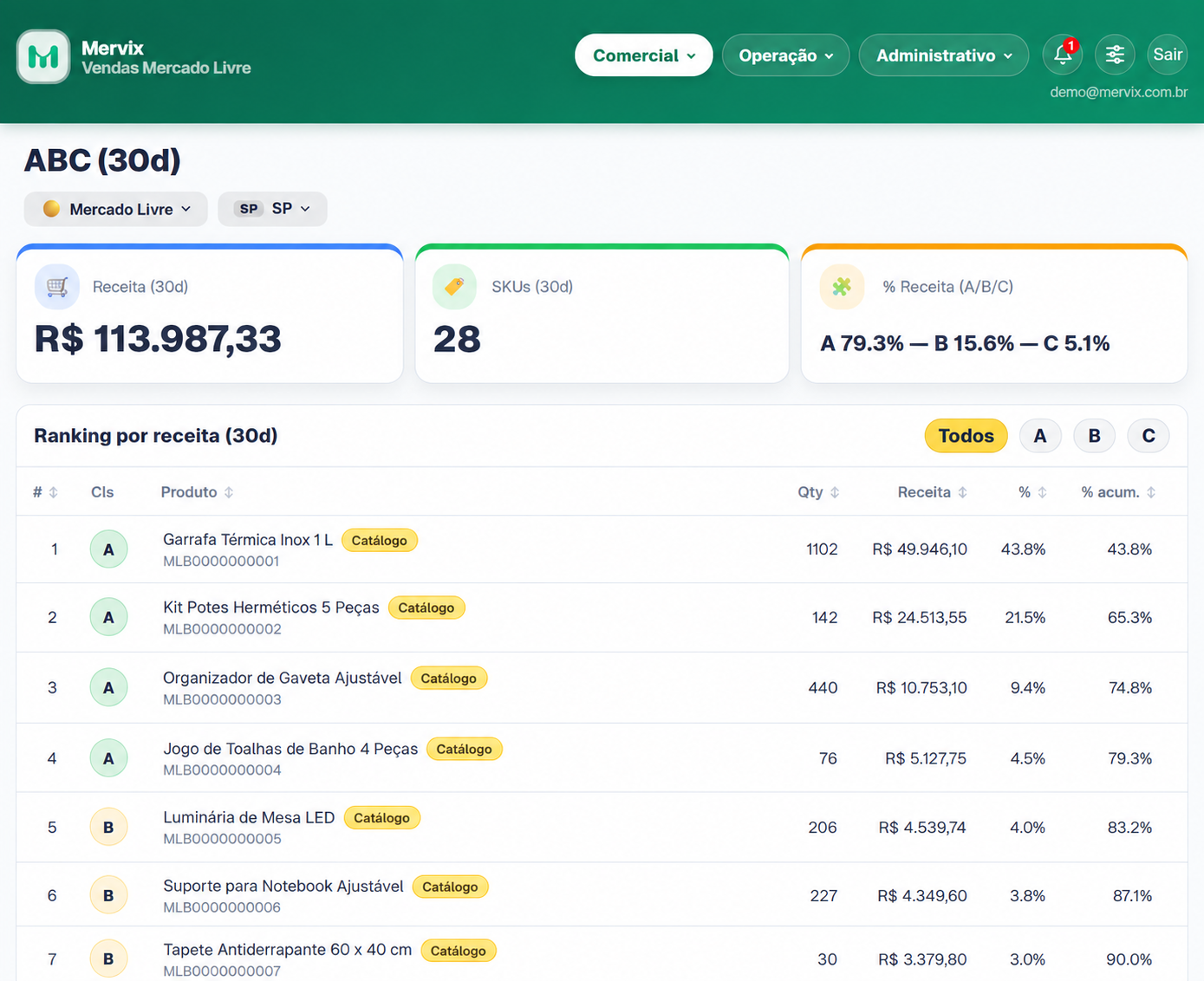Image resolution: width=1204 pixels, height=981 pixels.
Task: Click the class A badge for Kit Potes Herméticos
Action: 108,617
